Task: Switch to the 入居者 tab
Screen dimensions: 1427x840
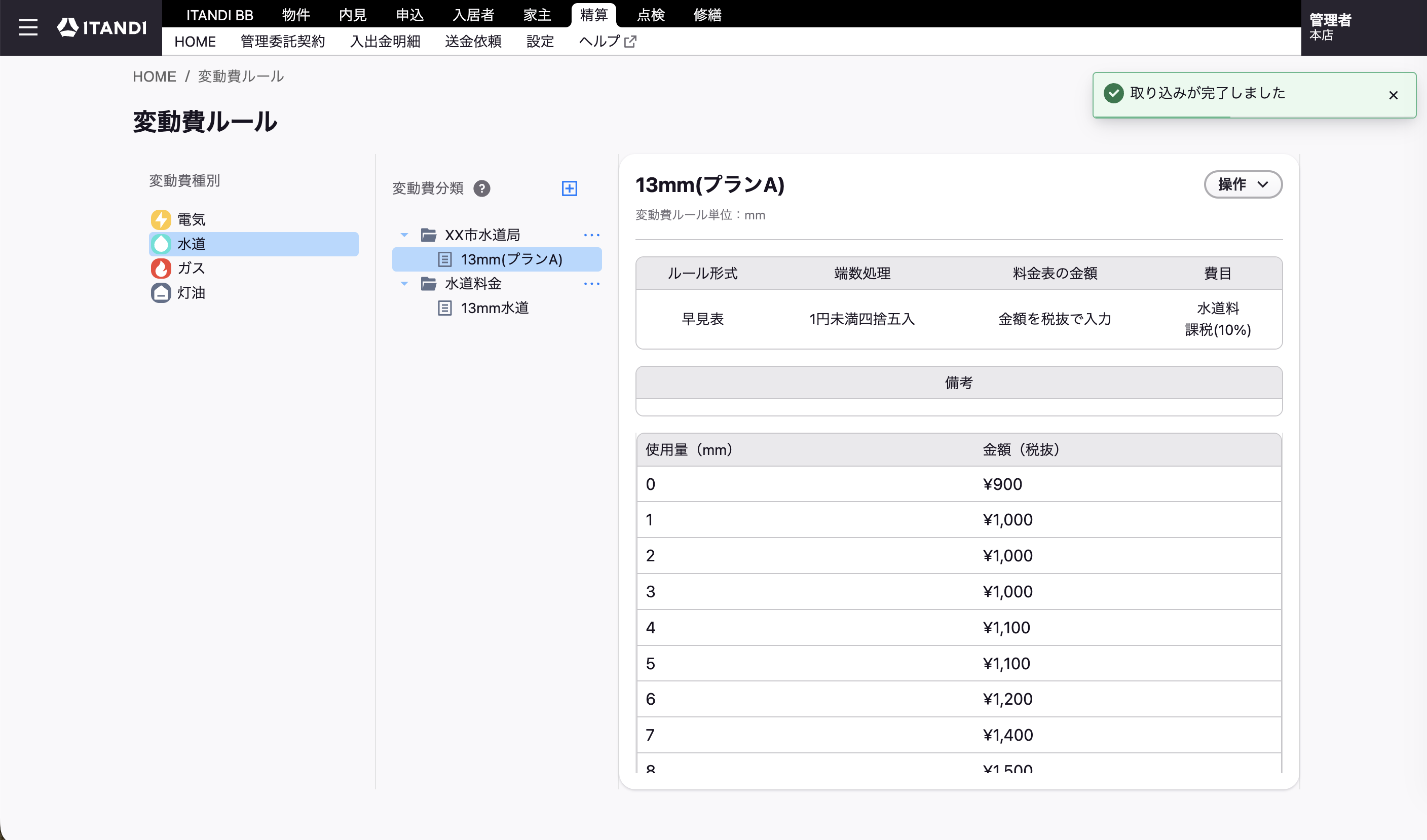Action: pos(473,15)
